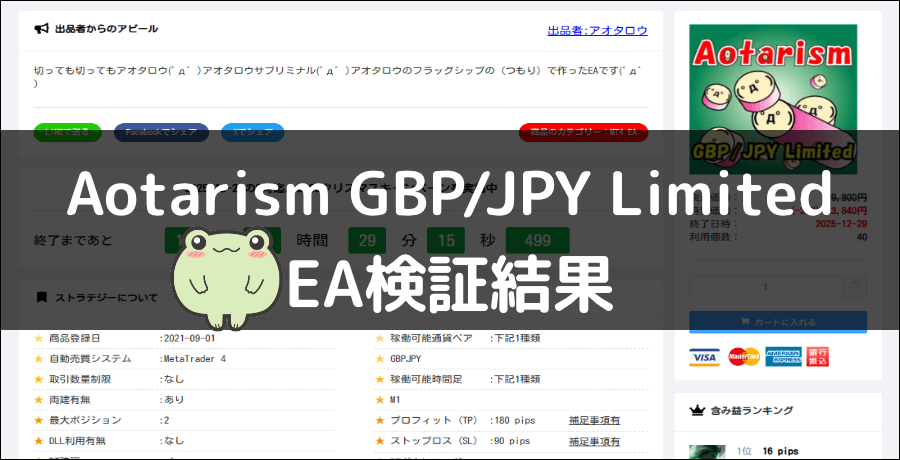Viewport: 900px width, 460px height.
Task: Click the star icon beside M1
Action: 379,400
